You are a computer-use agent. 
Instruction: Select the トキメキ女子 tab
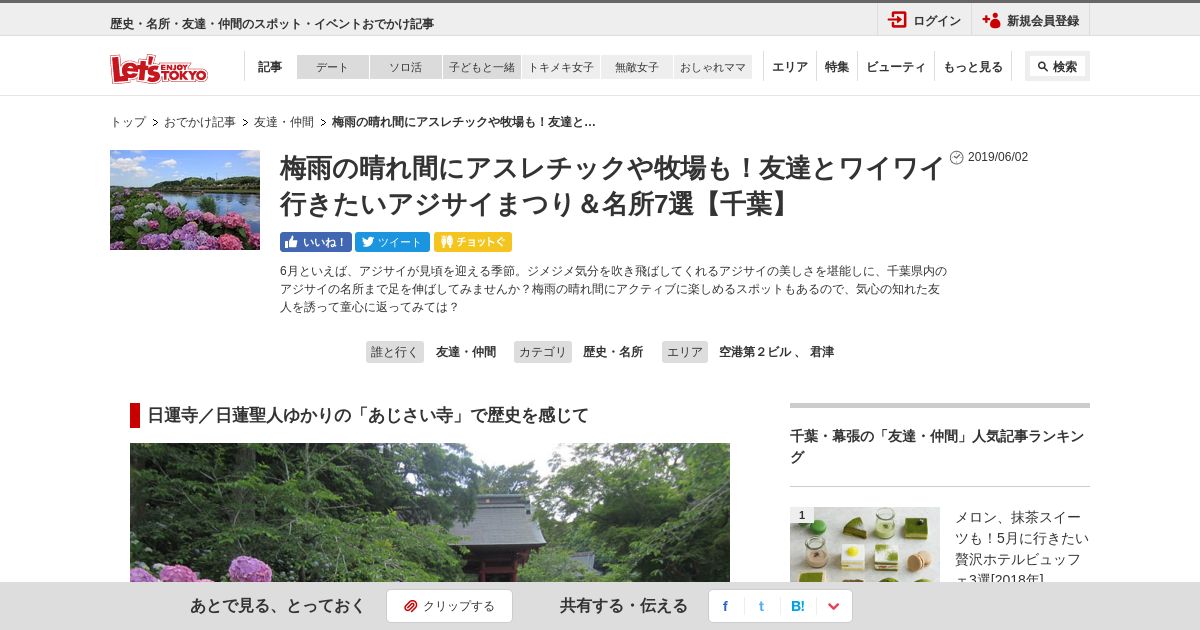click(561, 67)
